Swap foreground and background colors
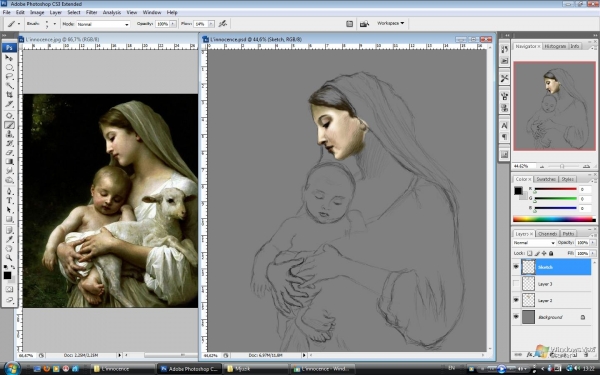Screen dimensions: 600x375 tap(13, 267)
